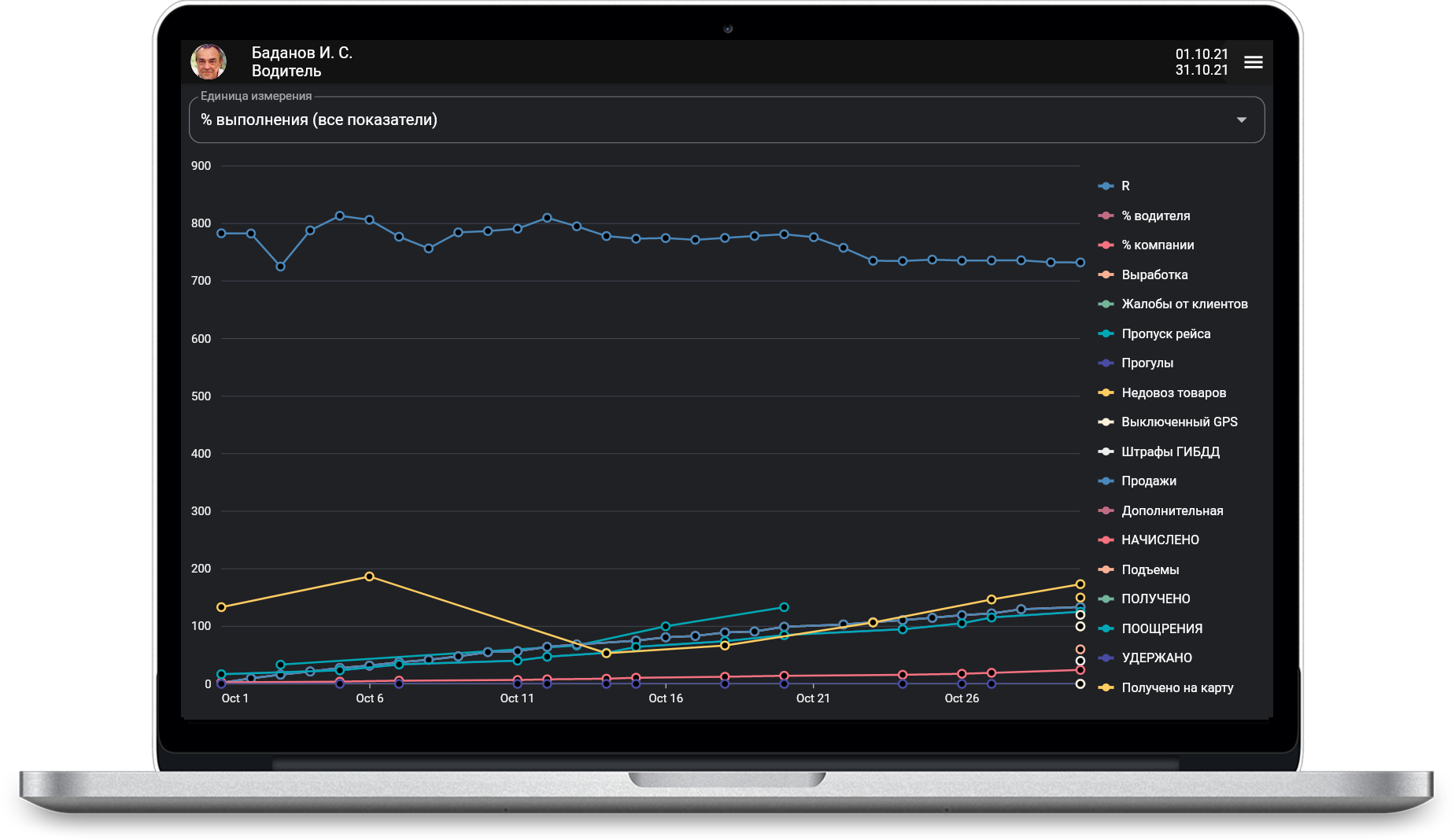Toggle 'УДЕРЖАНО' legend entry
This screenshot has width=1455, height=840.
(1145, 658)
